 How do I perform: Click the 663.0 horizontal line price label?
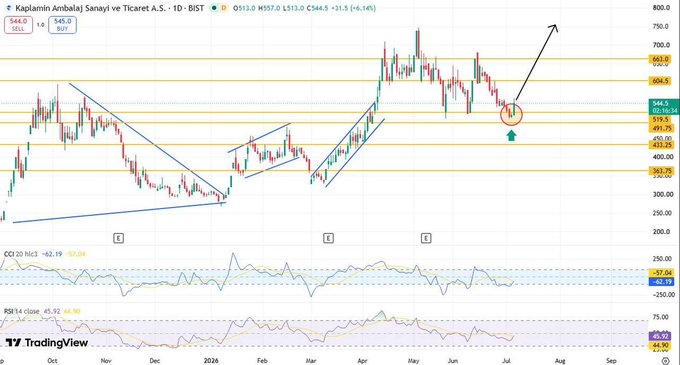[x=660, y=59]
